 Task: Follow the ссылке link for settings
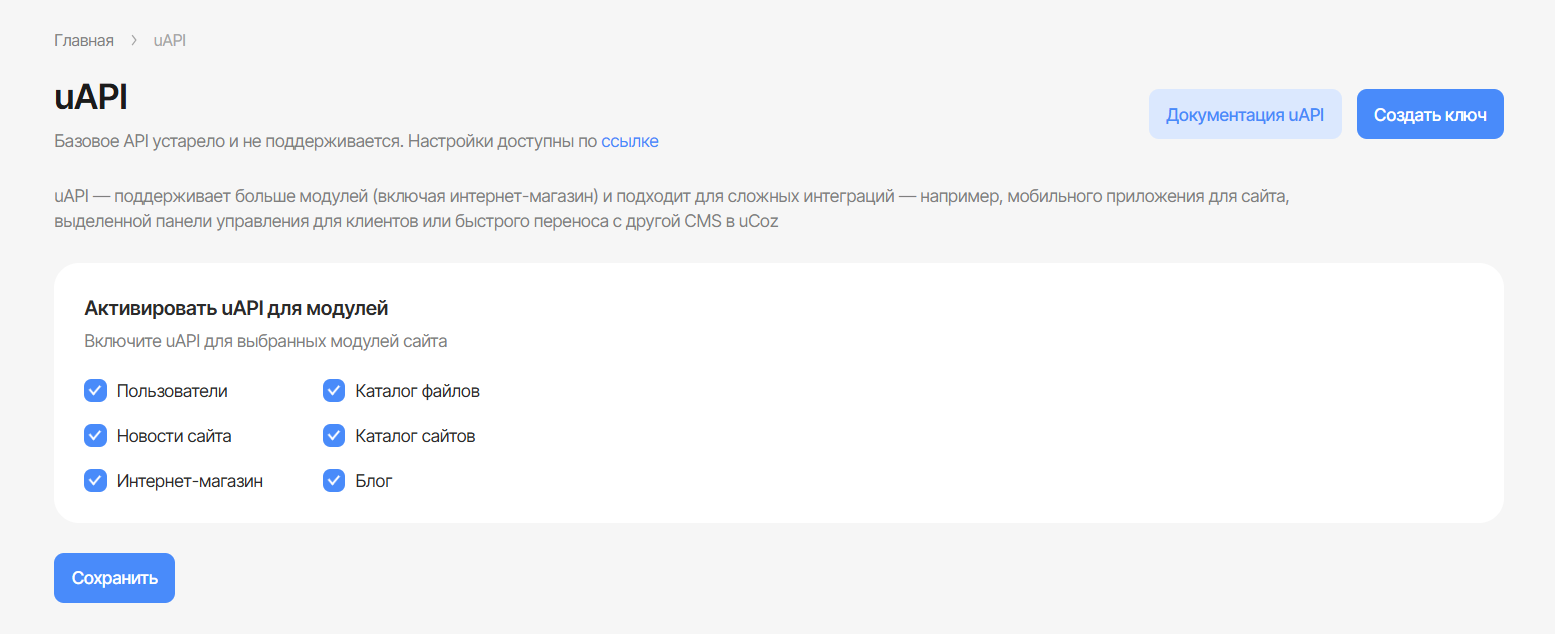point(629,141)
